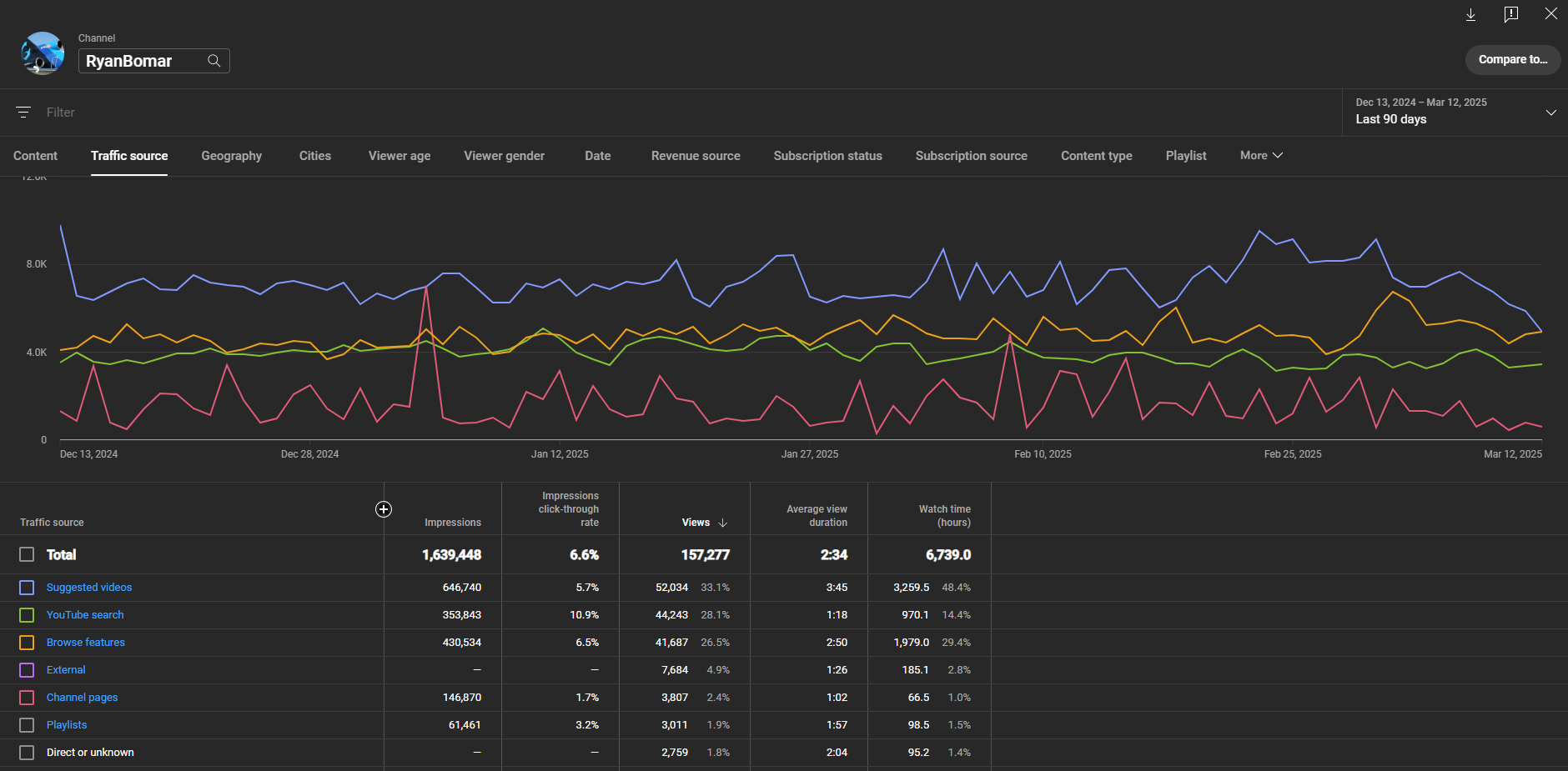Switch to Subscription status tab
1568x771 pixels.
coord(827,156)
